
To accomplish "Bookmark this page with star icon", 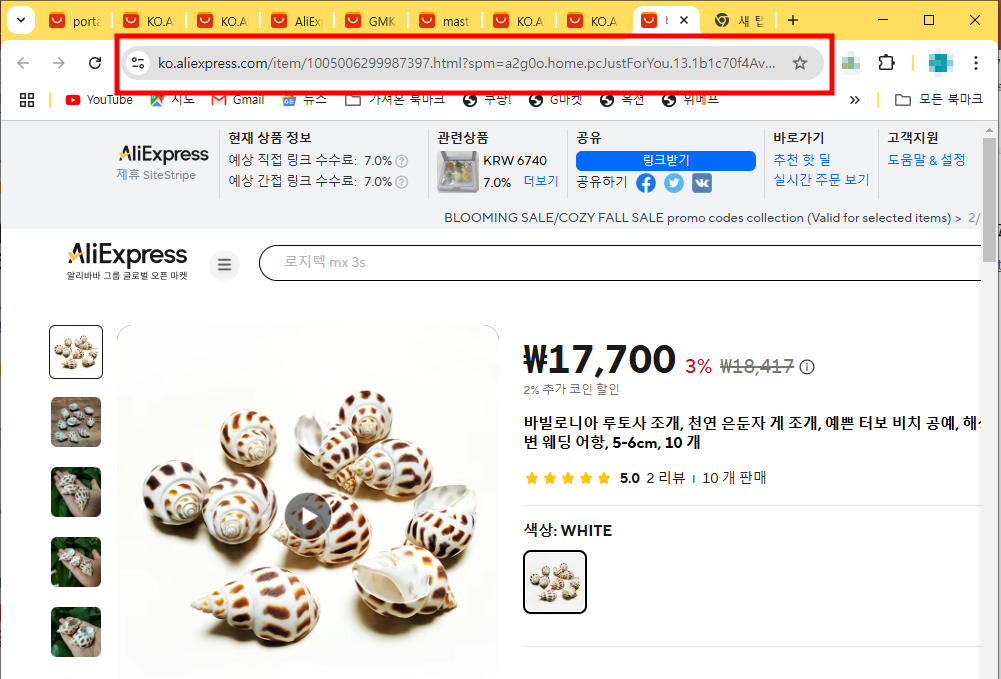I will point(800,63).
